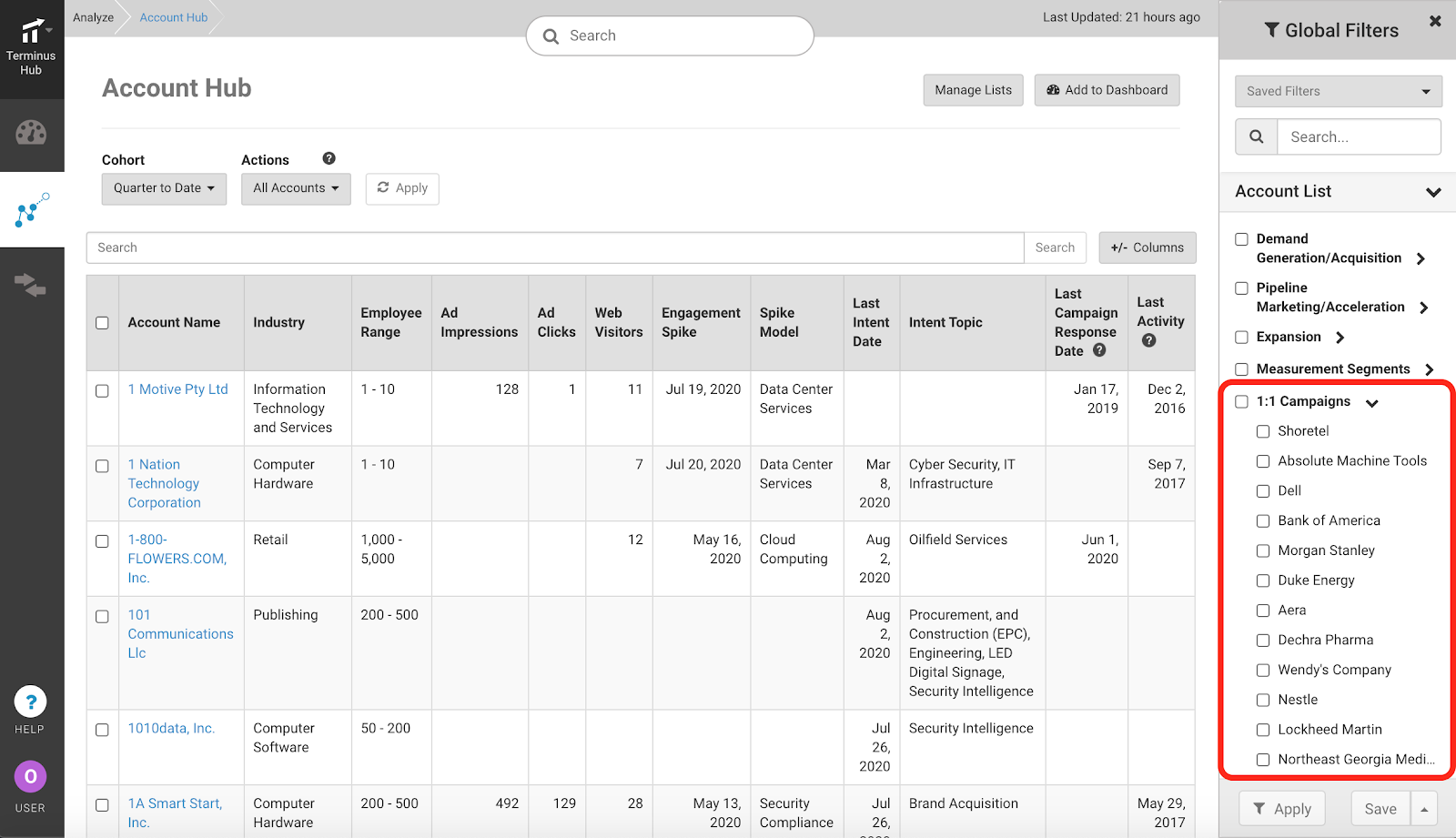Select the 1010data, Inc. row checkbox

point(102,730)
